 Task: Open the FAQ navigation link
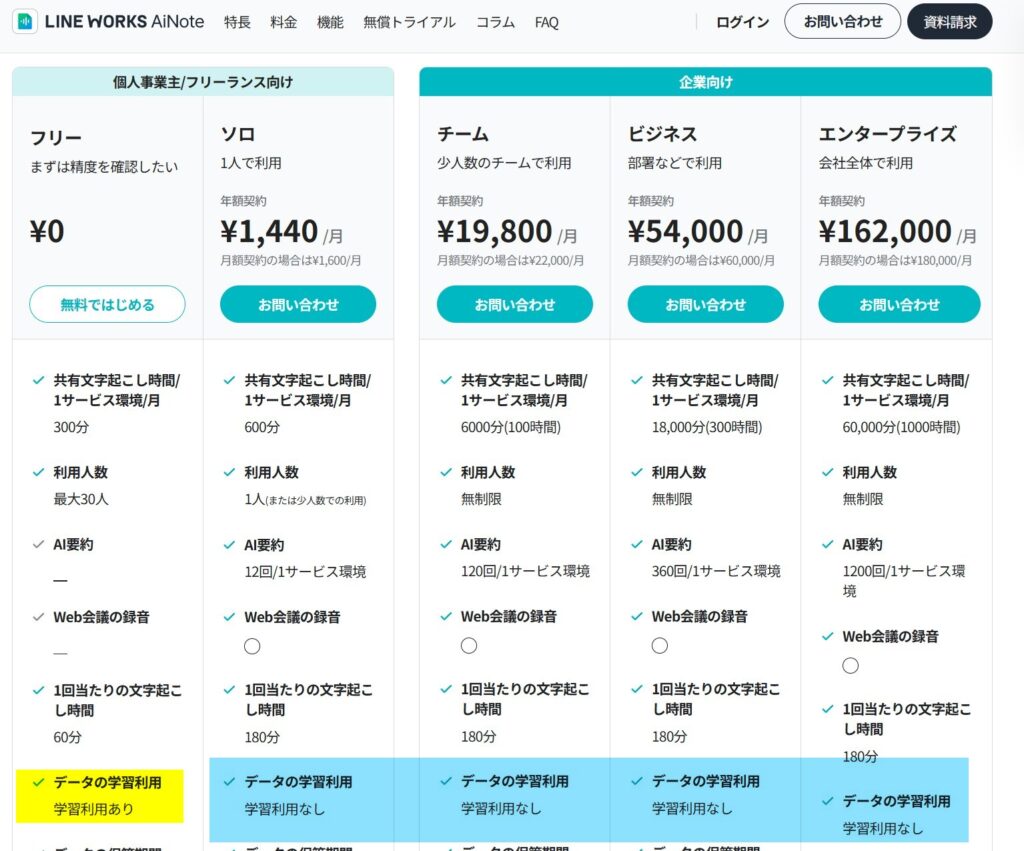[547, 22]
